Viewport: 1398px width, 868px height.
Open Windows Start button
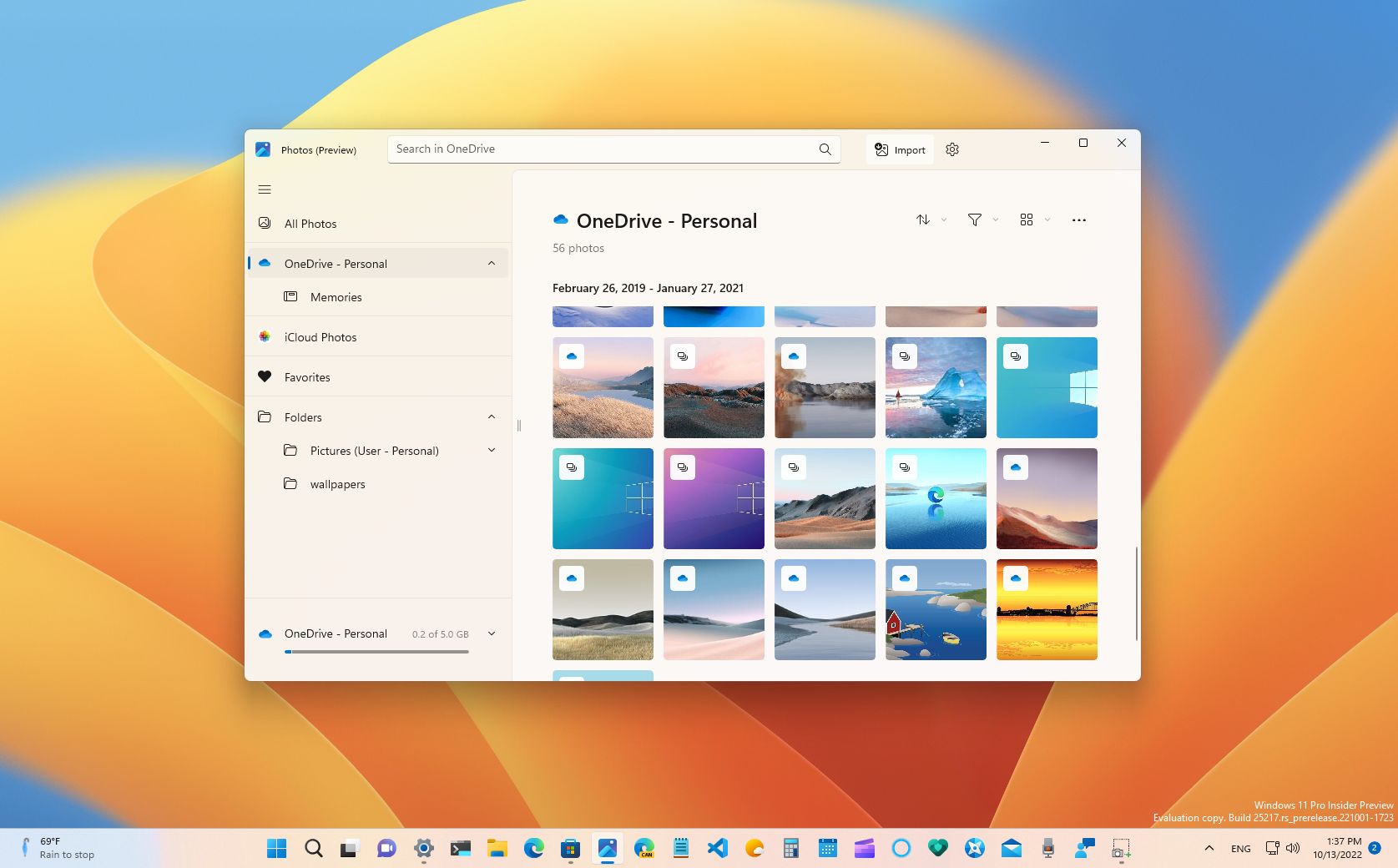[277, 849]
